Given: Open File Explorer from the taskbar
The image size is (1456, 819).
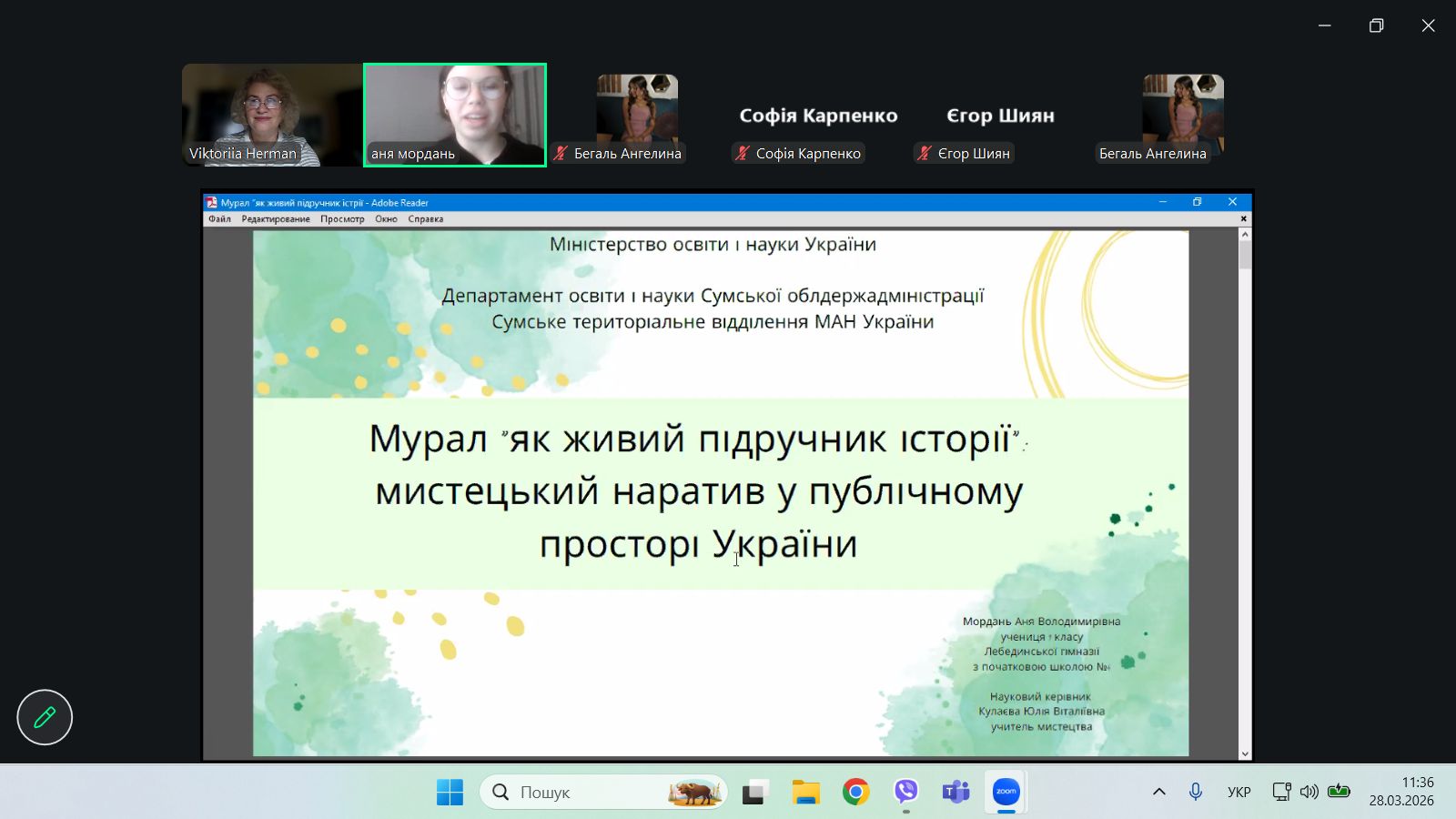Looking at the screenshot, I should point(805,792).
